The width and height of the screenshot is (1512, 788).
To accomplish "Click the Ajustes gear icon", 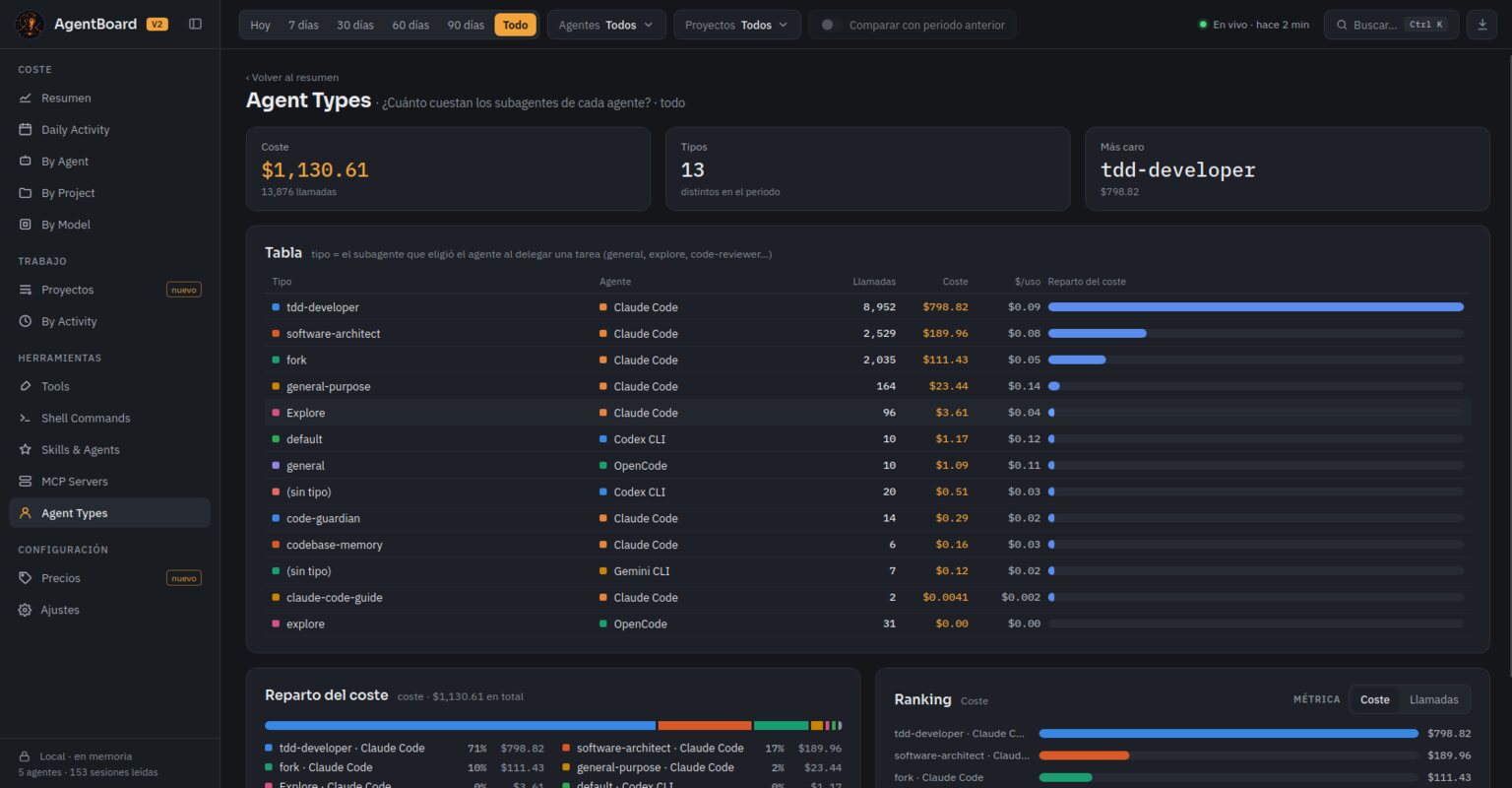I will point(26,610).
